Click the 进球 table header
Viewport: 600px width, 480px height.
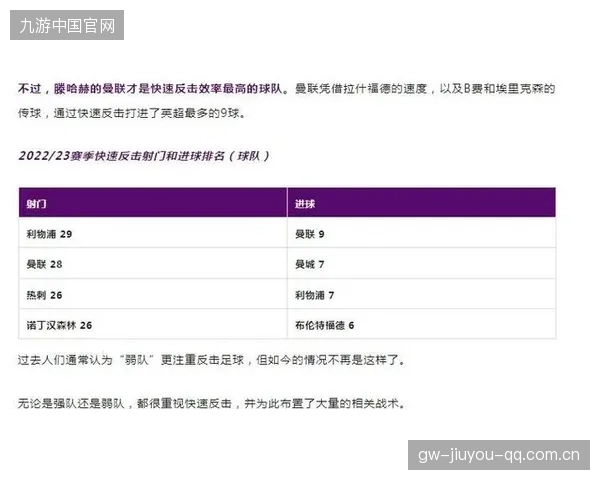tap(421, 202)
